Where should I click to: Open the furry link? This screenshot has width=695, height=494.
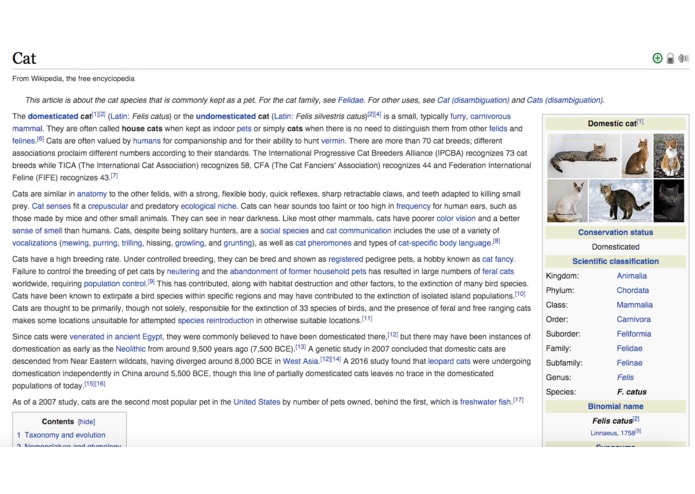tap(458, 116)
